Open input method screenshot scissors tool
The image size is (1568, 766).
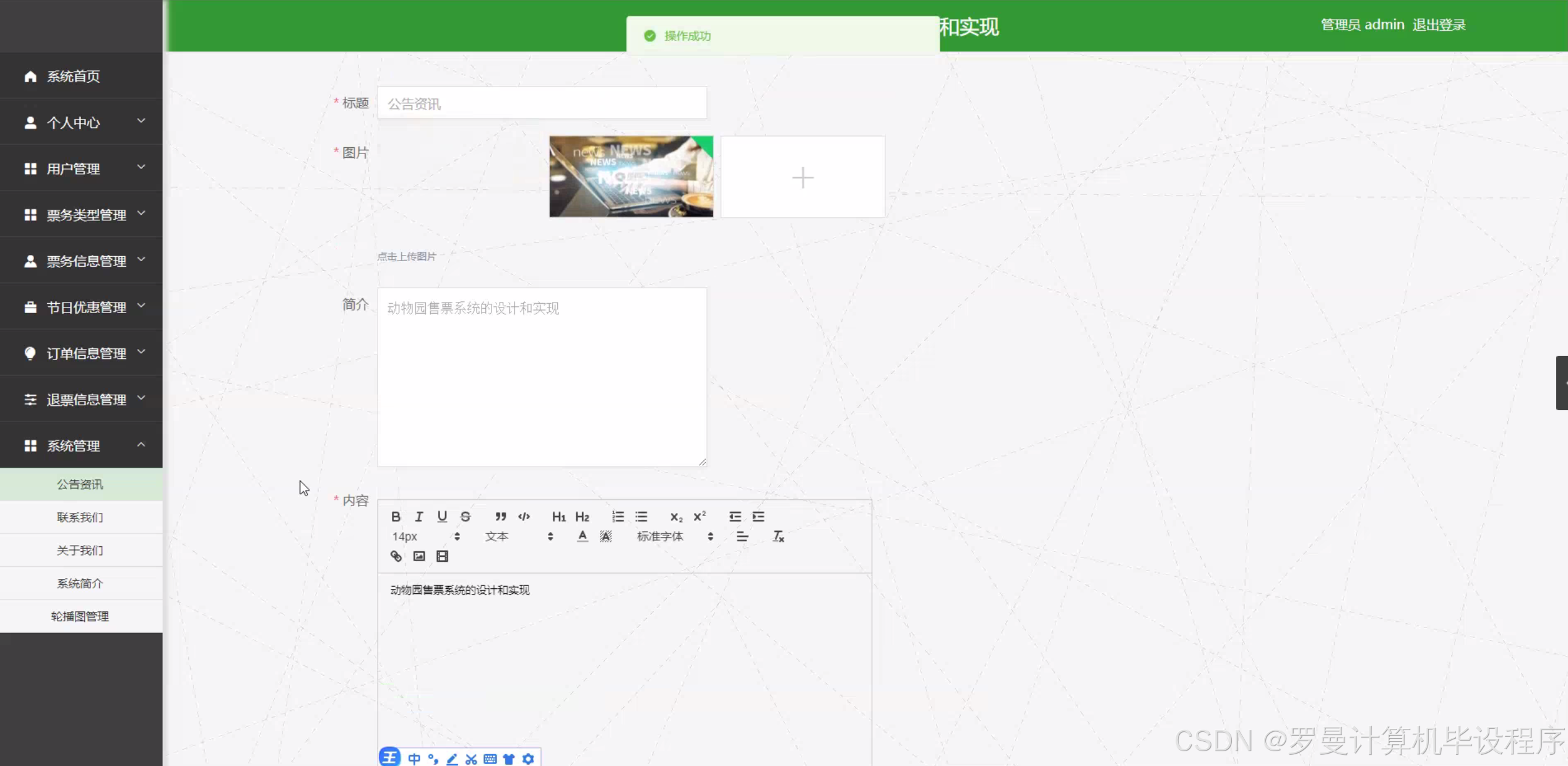tap(471, 759)
